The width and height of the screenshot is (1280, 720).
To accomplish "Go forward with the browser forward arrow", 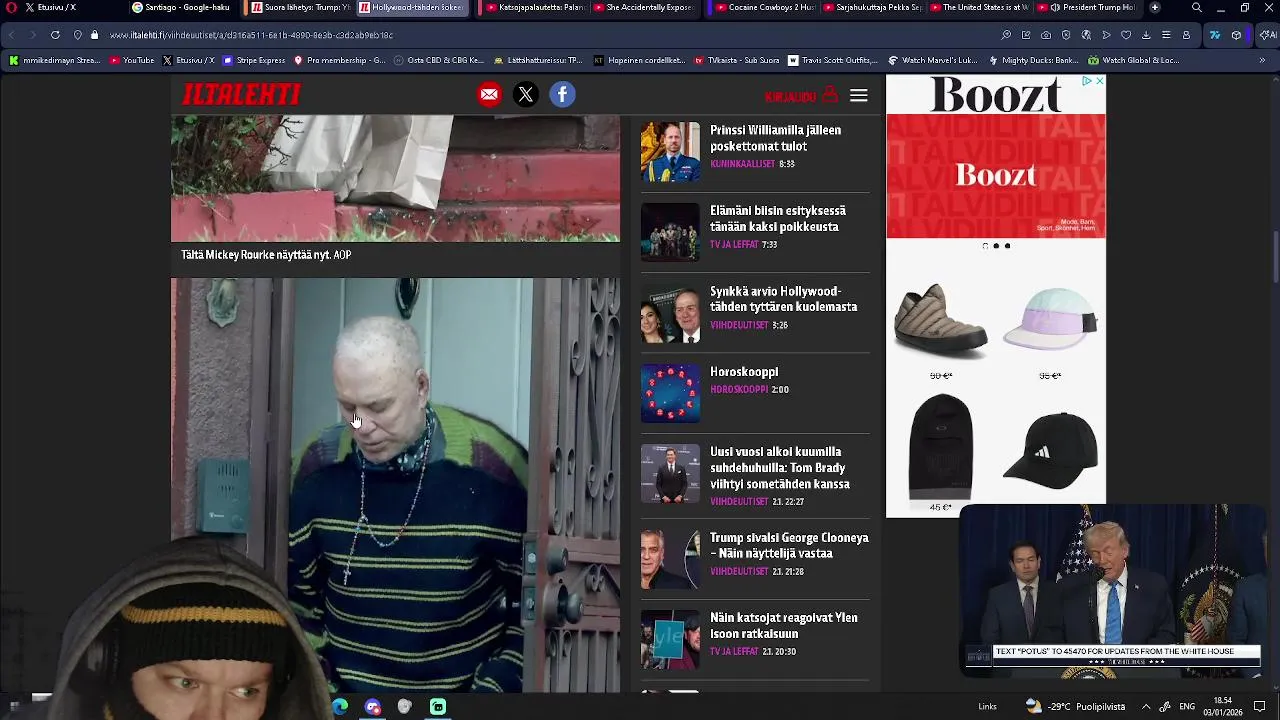I will coord(32,35).
